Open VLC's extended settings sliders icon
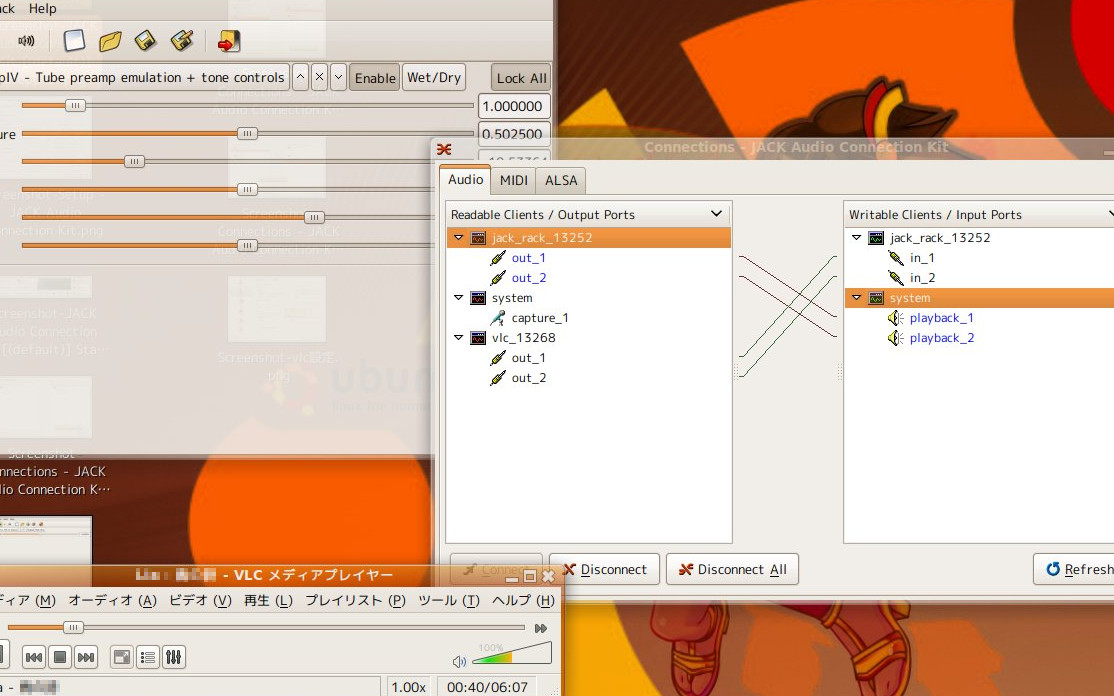Screen dimensions: 1114x696 coord(173,657)
